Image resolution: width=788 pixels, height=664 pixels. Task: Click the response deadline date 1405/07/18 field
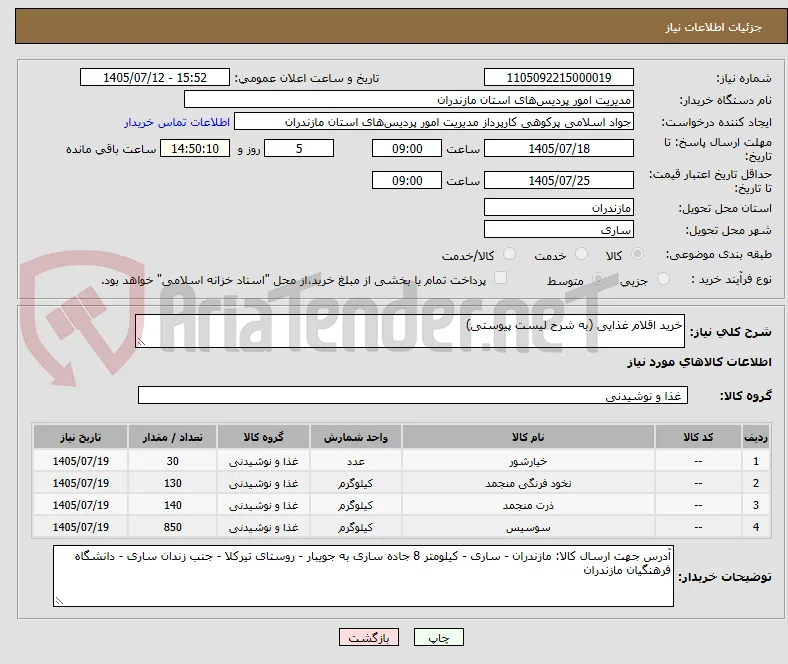tap(559, 148)
